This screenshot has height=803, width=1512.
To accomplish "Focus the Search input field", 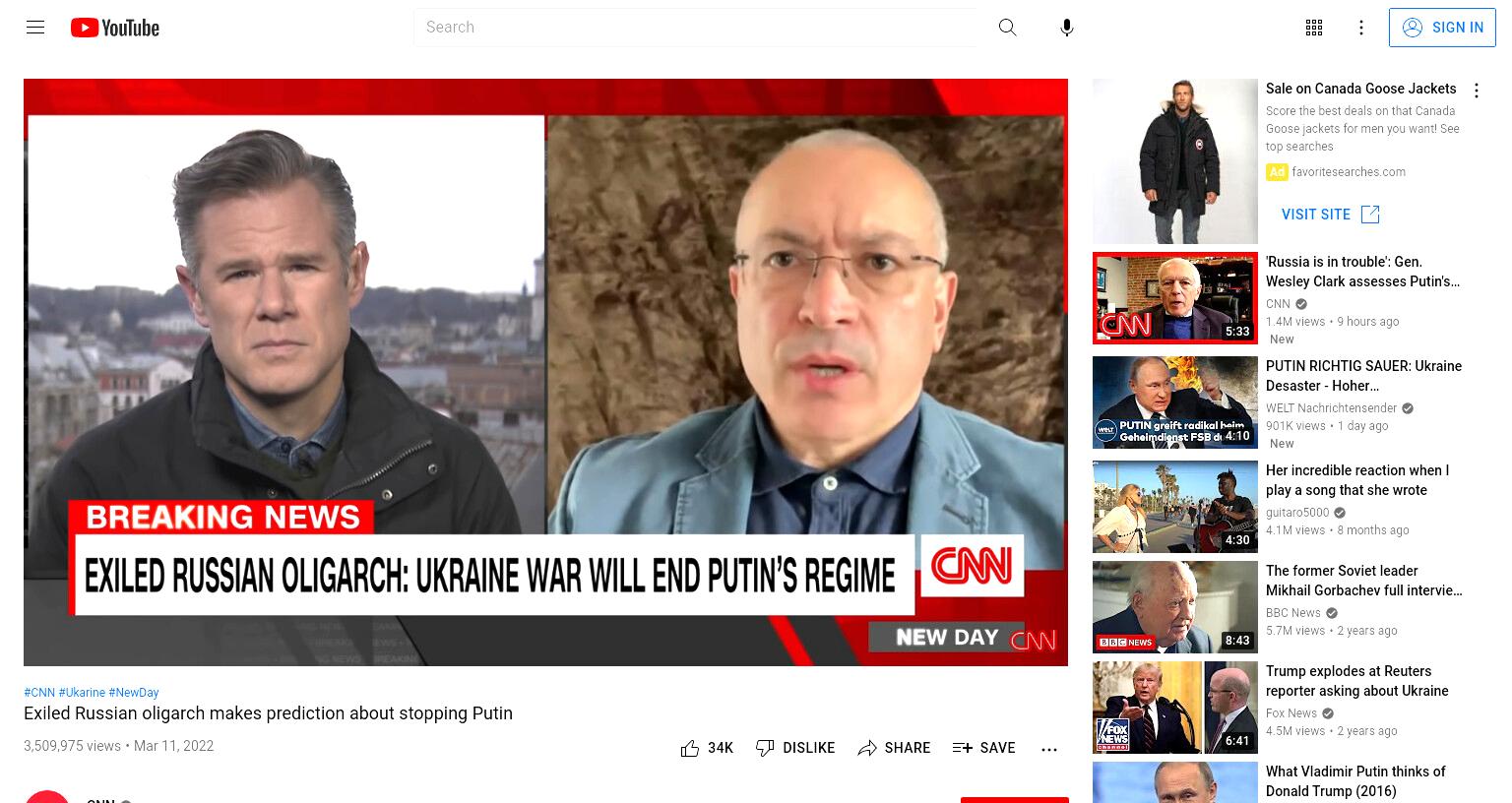I will (x=695, y=28).
